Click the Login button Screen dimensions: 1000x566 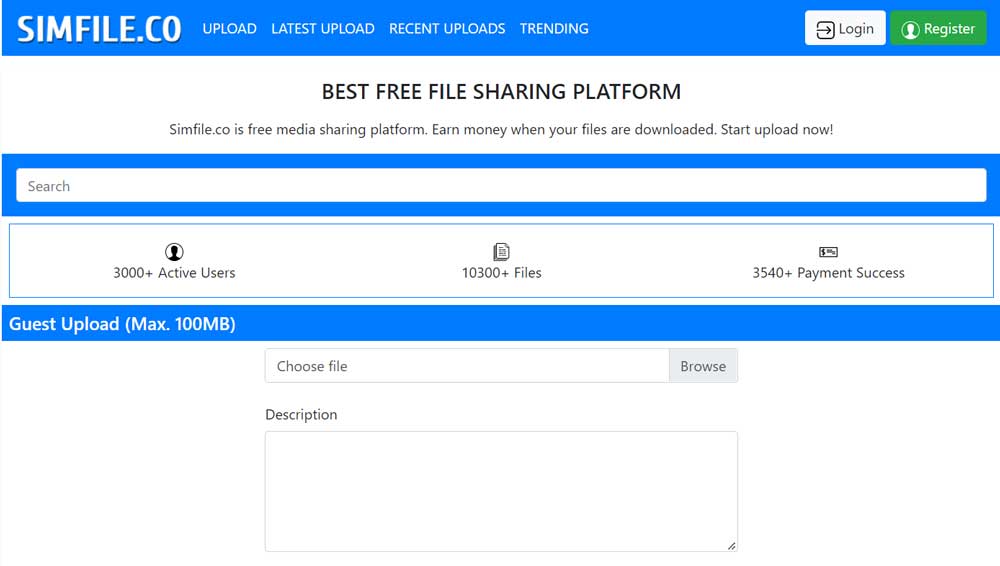(845, 28)
